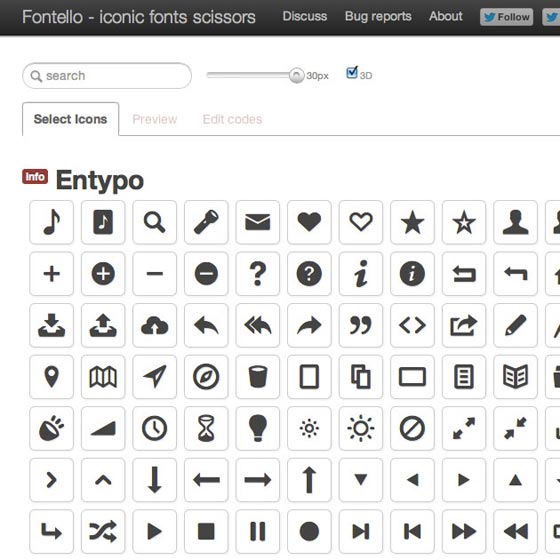The image size is (560, 560).
Task: Select the plus-in-circle icon
Action: [x=103, y=274]
